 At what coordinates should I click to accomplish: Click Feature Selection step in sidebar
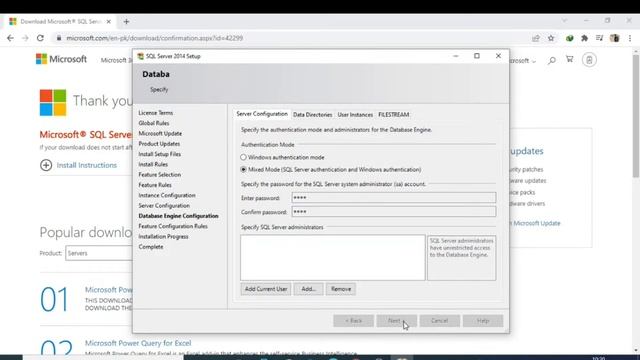(x=160, y=175)
